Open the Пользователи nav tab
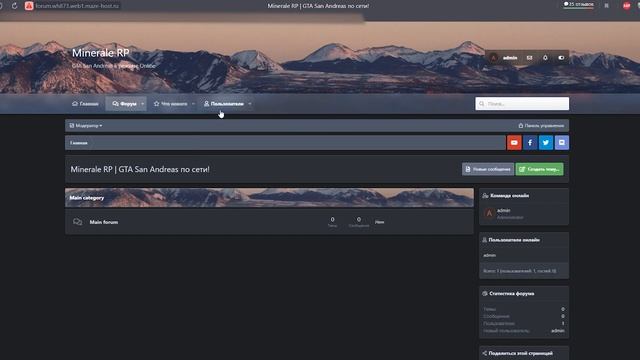This screenshot has height=360, width=640. (224, 104)
